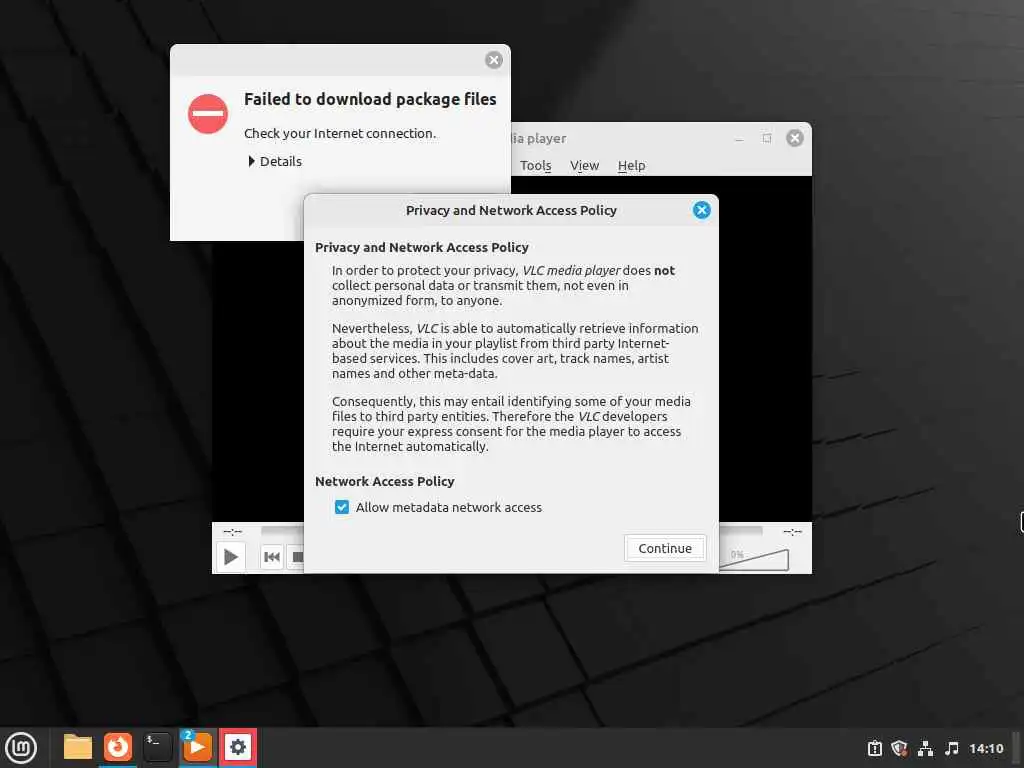Switch to VLC via its taskbar icon

197,747
